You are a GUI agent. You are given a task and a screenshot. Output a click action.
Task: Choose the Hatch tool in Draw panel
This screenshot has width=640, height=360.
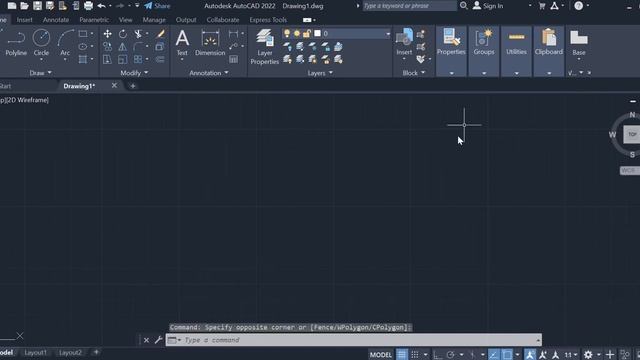(x=83, y=59)
